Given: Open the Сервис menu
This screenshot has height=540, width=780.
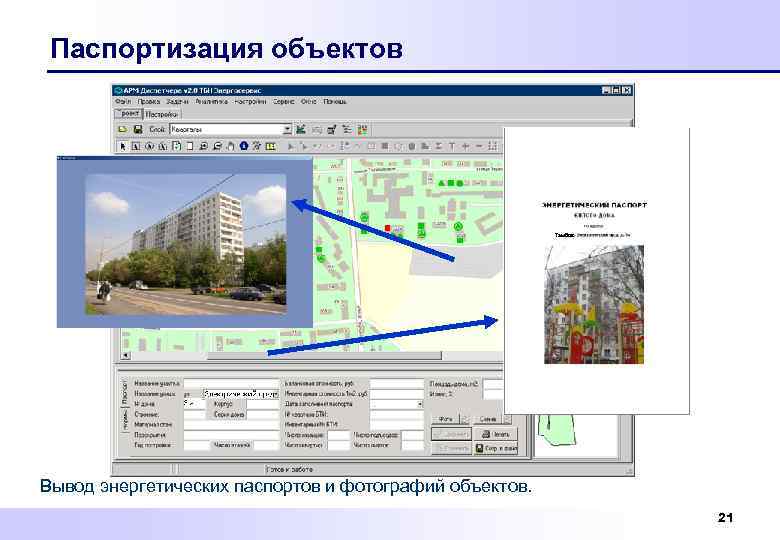Looking at the screenshot, I should [x=284, y=101].
